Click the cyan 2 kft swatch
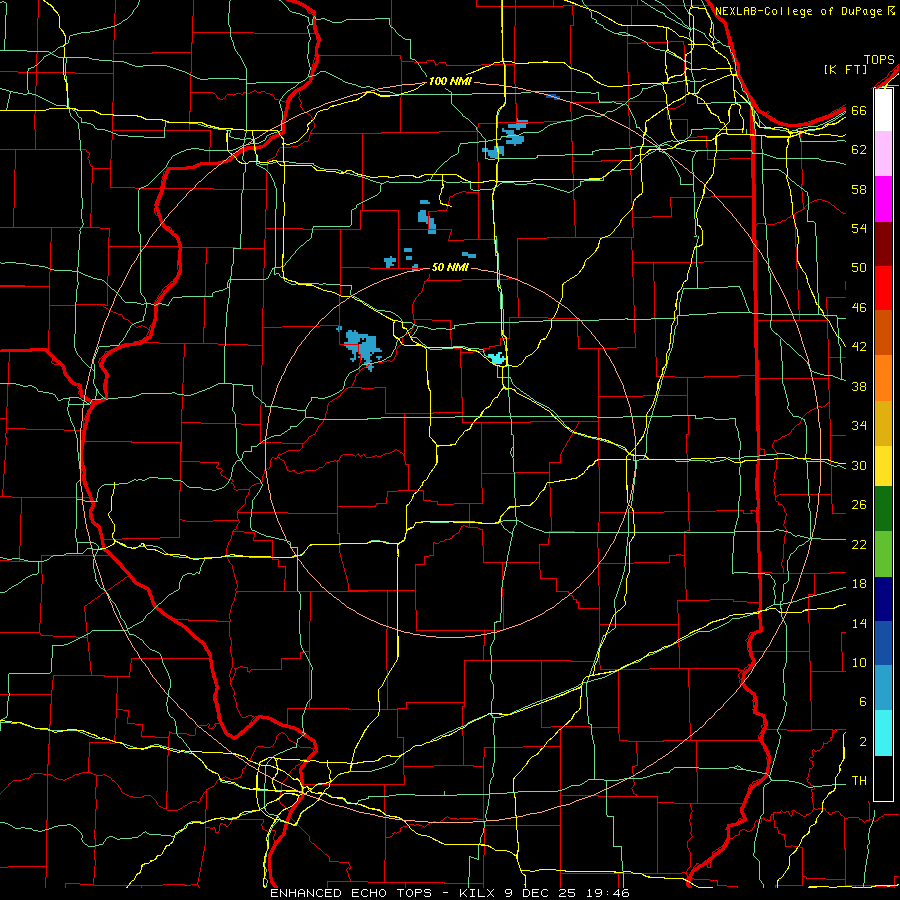 [883, 733]
